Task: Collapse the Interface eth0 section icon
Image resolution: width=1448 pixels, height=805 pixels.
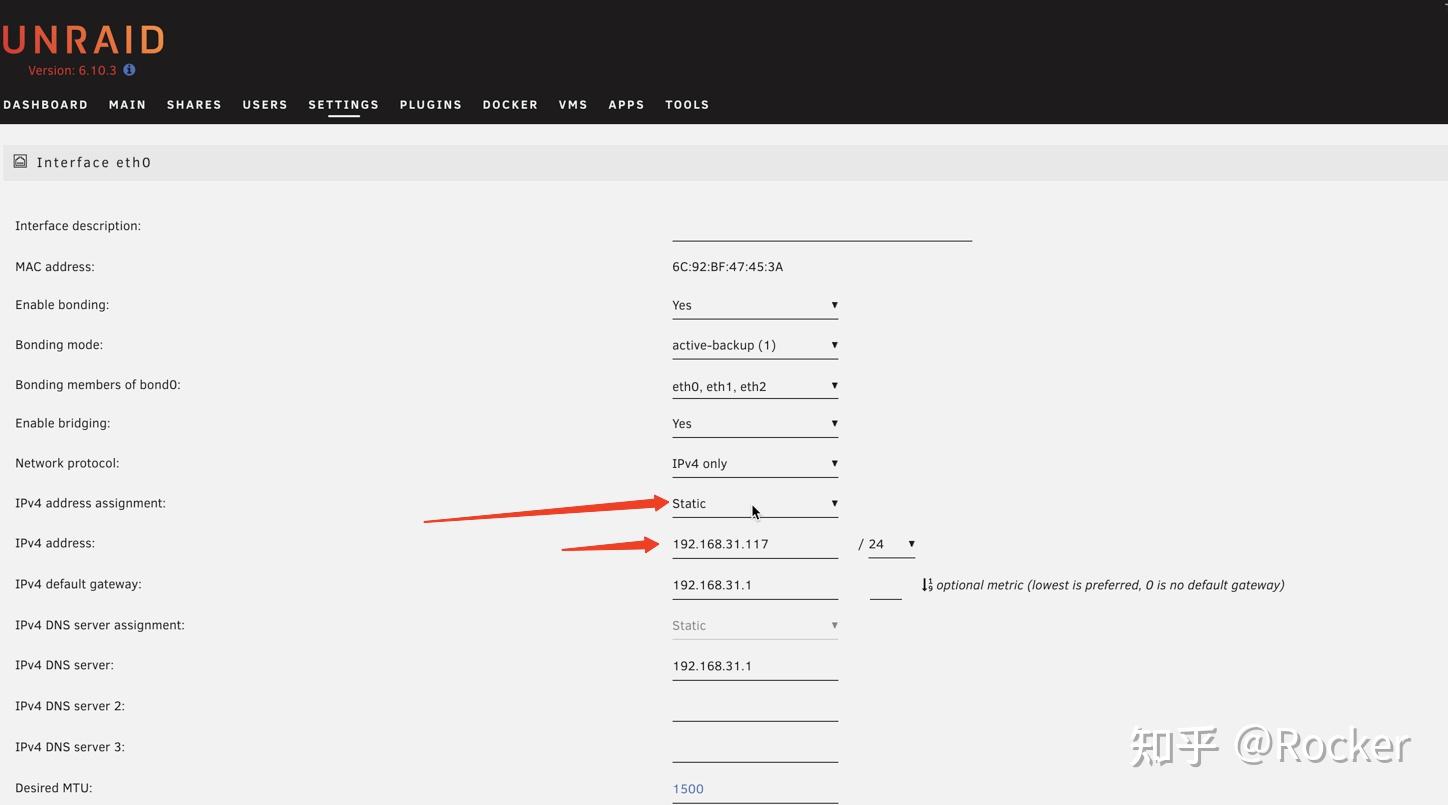Action: click(x=20, y=161)
